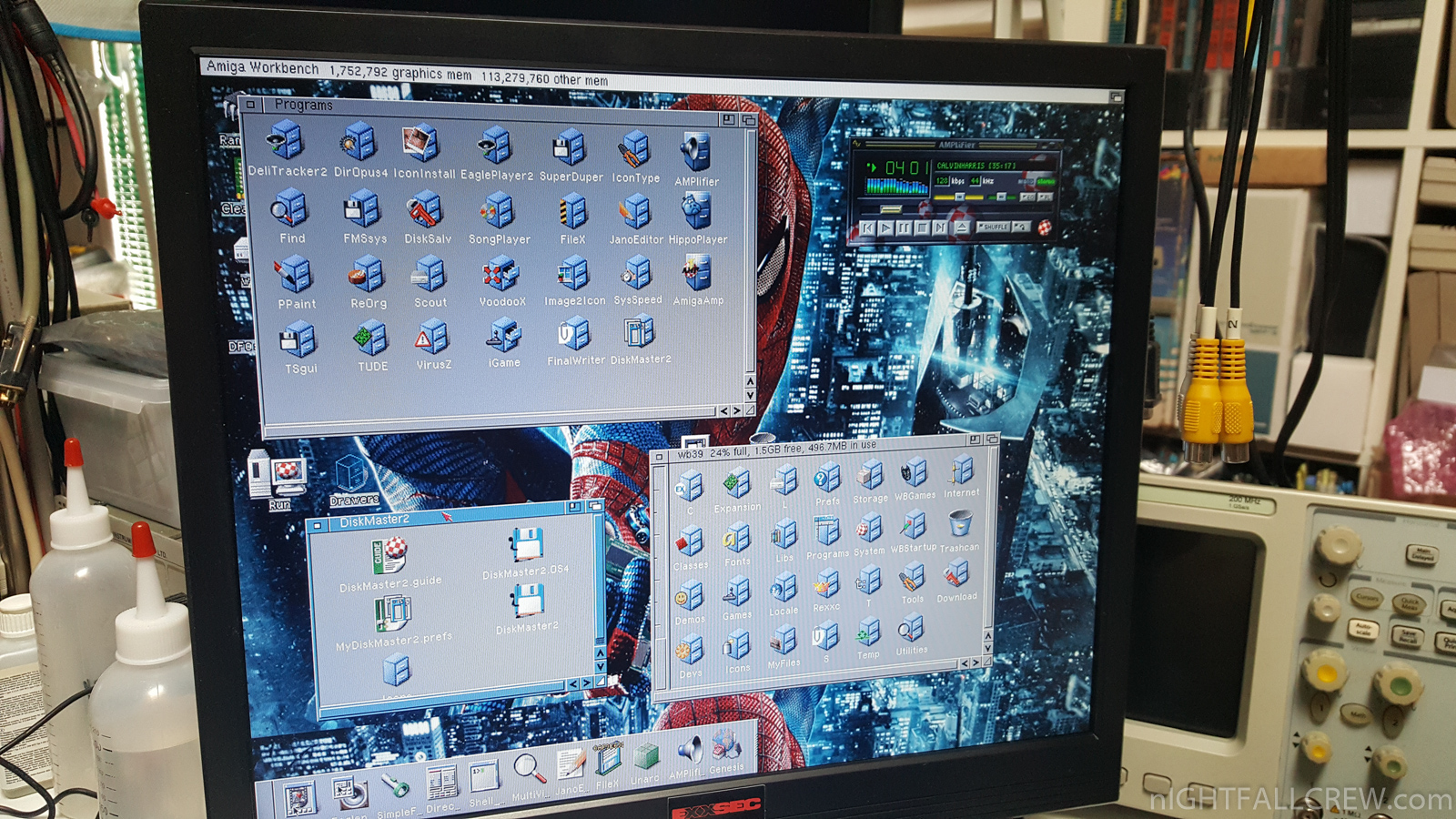Select the Trashcan in Wb39 window
The height and width of the screenshot is (819, 1456).
(960, 523)
